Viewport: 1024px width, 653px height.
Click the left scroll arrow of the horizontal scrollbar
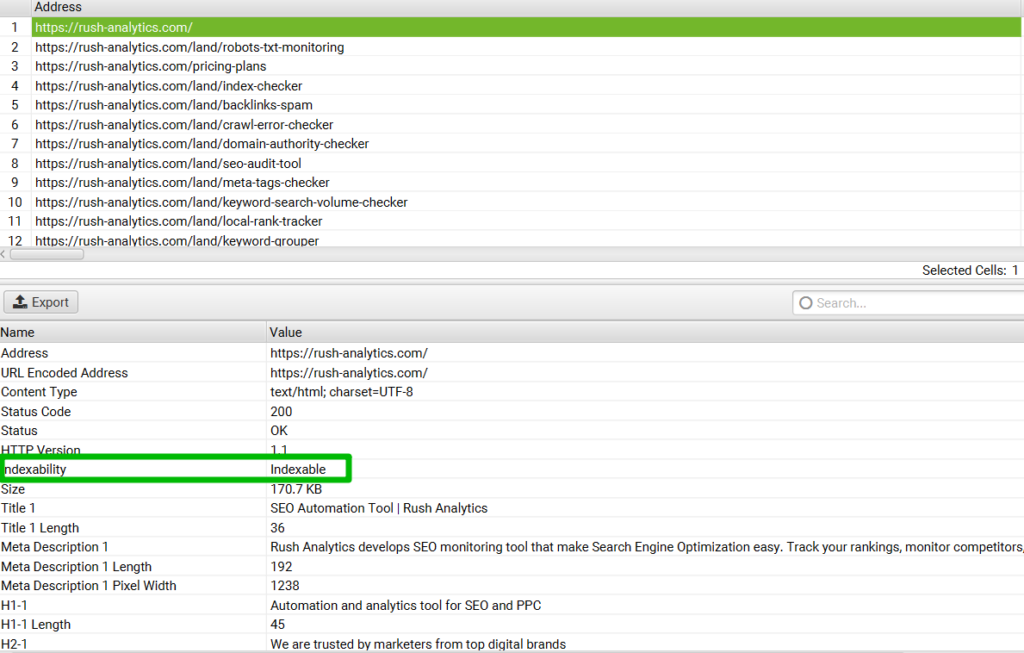(x=4, y=254)
